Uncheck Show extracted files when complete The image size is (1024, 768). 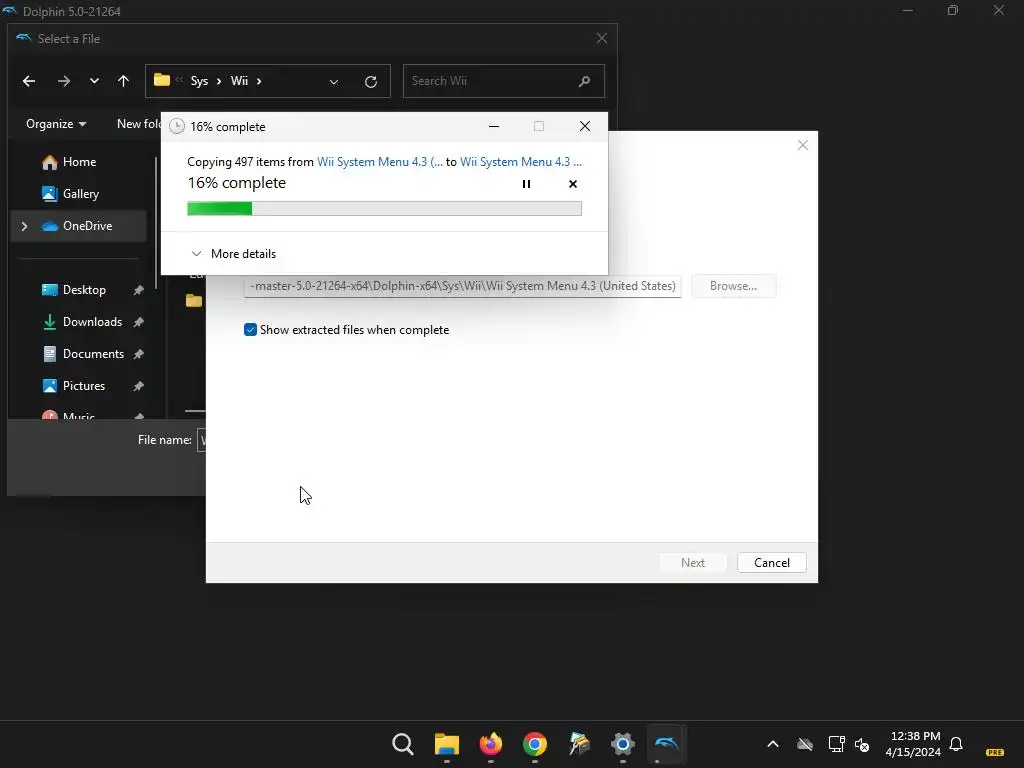(250, 330)
